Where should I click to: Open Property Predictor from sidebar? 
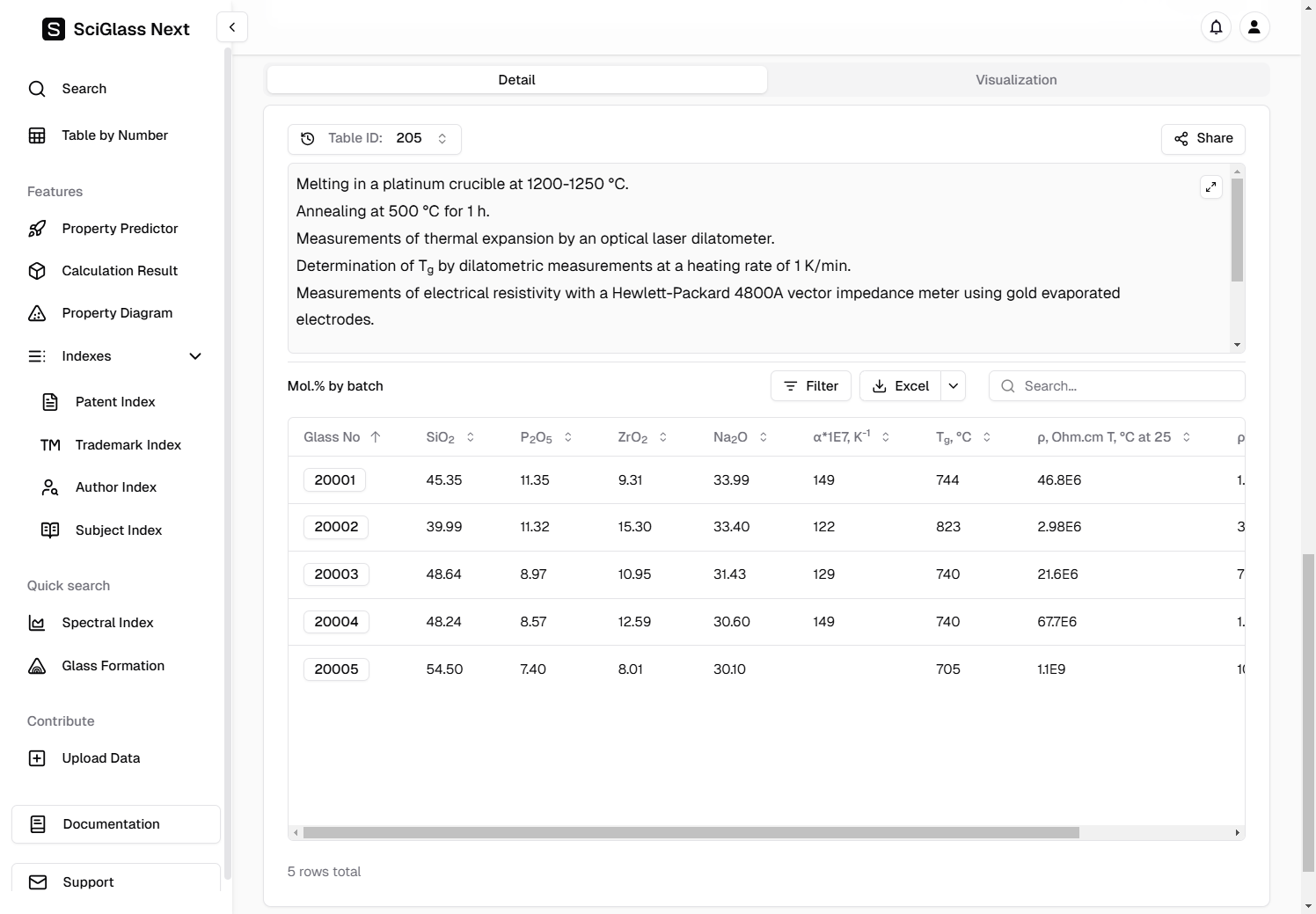(x=120, y=229)
